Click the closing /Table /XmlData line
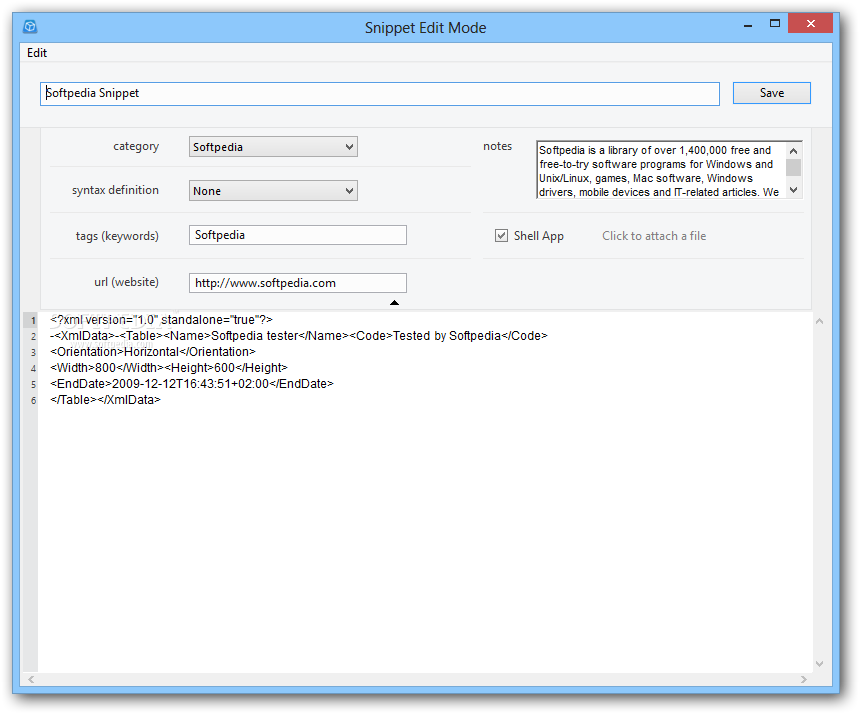 [105, 400]
